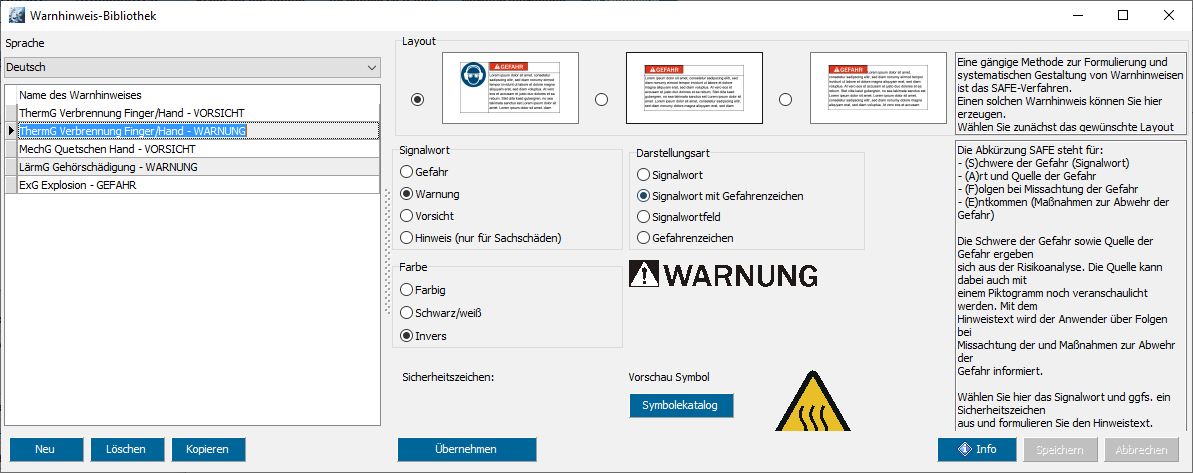
Task: Pick the third layout thumbnail on right
Action: pos(879,85)
